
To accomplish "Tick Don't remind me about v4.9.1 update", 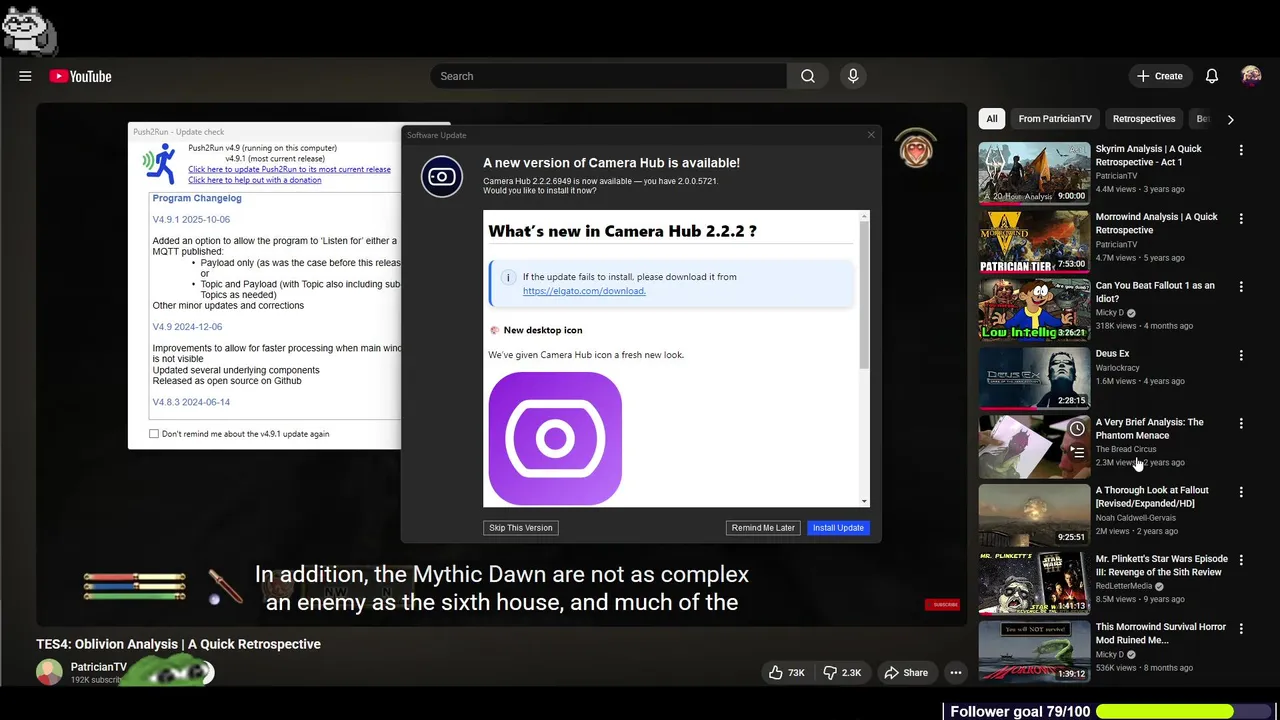I will pyautogui.click(x=154, y=434).
